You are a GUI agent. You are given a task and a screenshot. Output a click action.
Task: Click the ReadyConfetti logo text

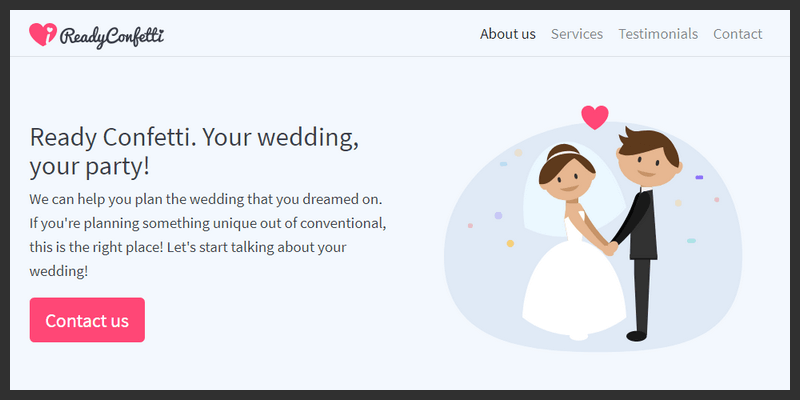pos(111,37)
